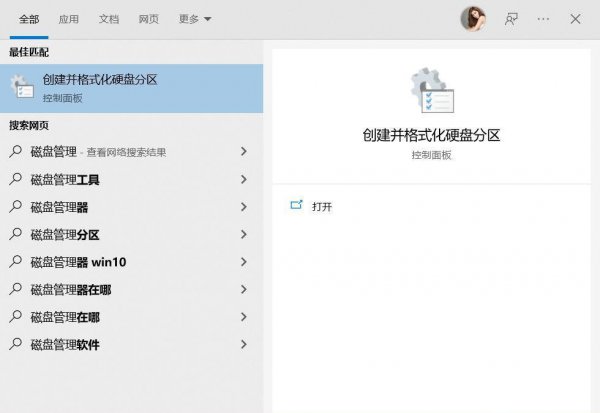Expand chevron for 磁盘管理 web results
Viewport: 600px width, 413px height.
coord(244,152)
